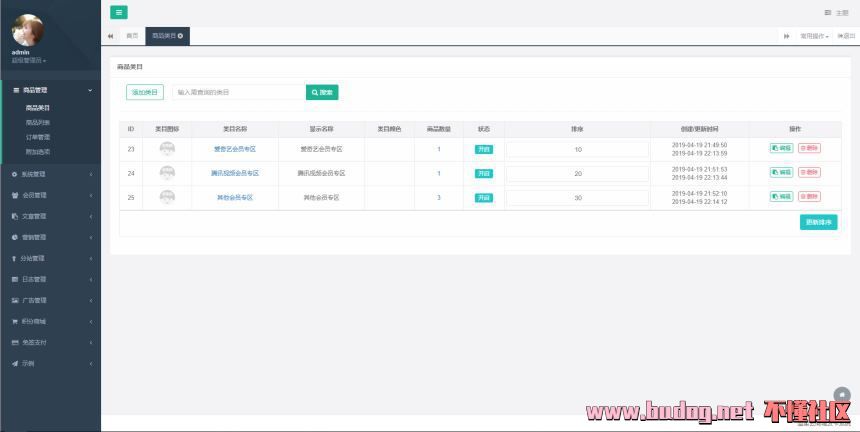The image size is (860, 432).
Task: Click 编辑 for row ID 23
Action: coord(782,148)
